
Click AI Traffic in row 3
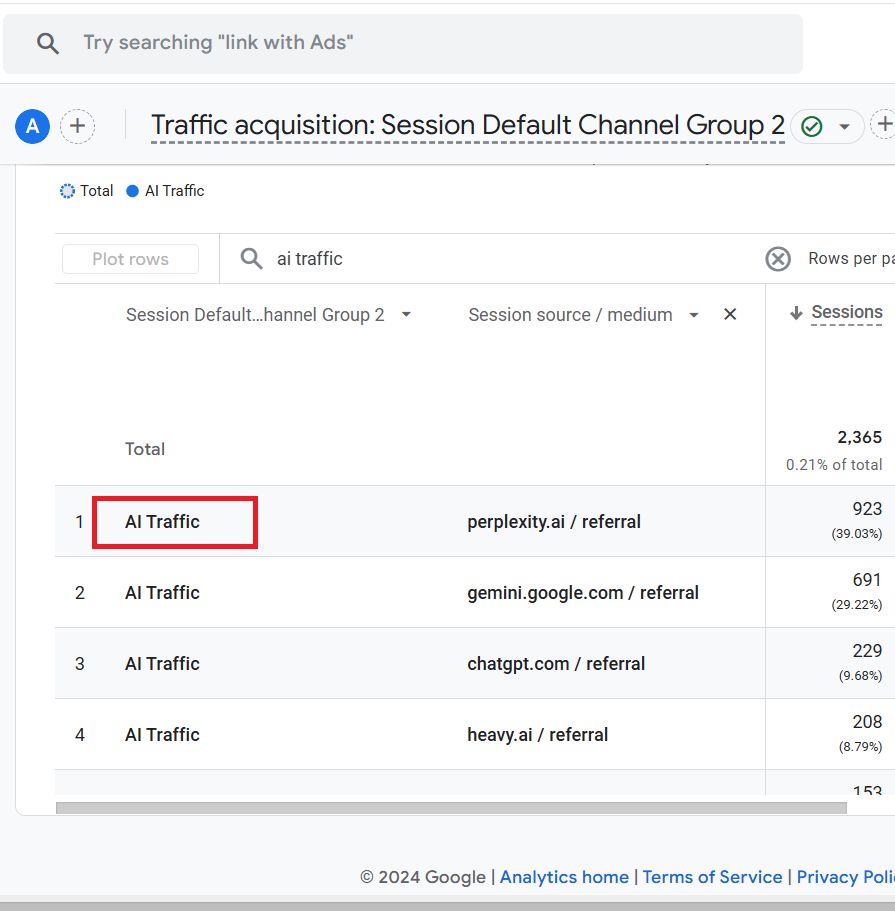pyautogui.click(x=162, y=663)
